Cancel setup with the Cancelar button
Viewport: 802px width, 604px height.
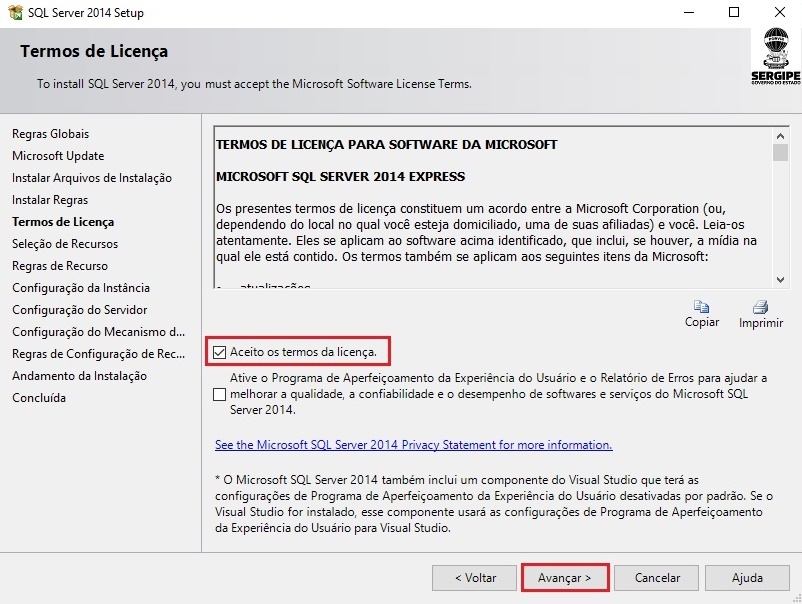(x=657, y=578)
